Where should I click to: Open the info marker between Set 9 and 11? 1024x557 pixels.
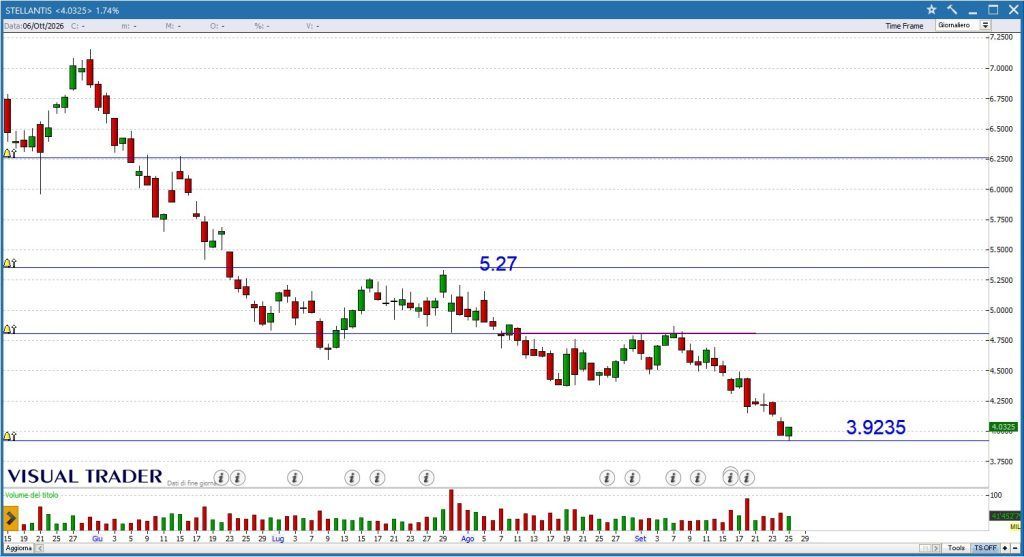point(697,478)
